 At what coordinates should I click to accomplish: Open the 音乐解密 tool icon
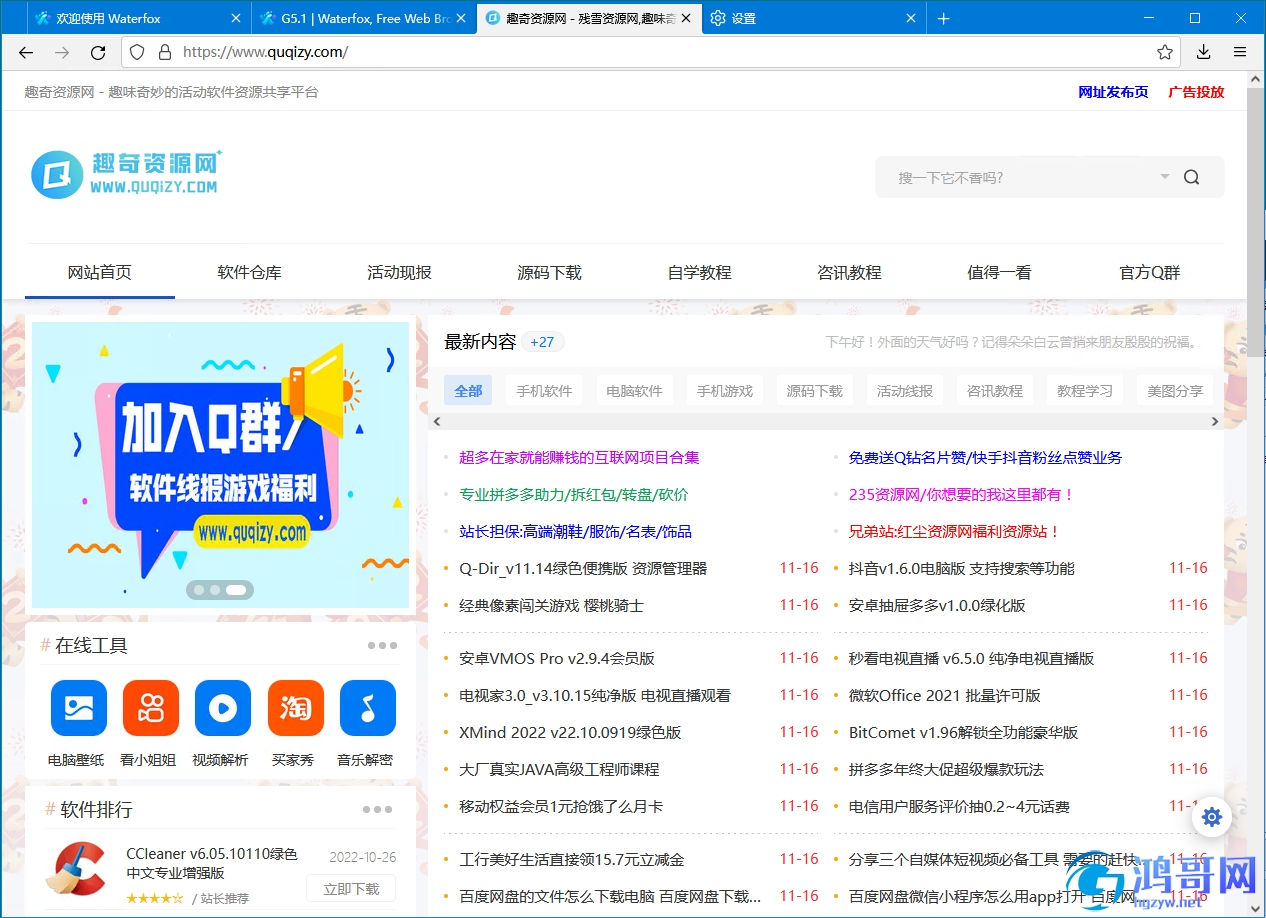tap(367, 707)
